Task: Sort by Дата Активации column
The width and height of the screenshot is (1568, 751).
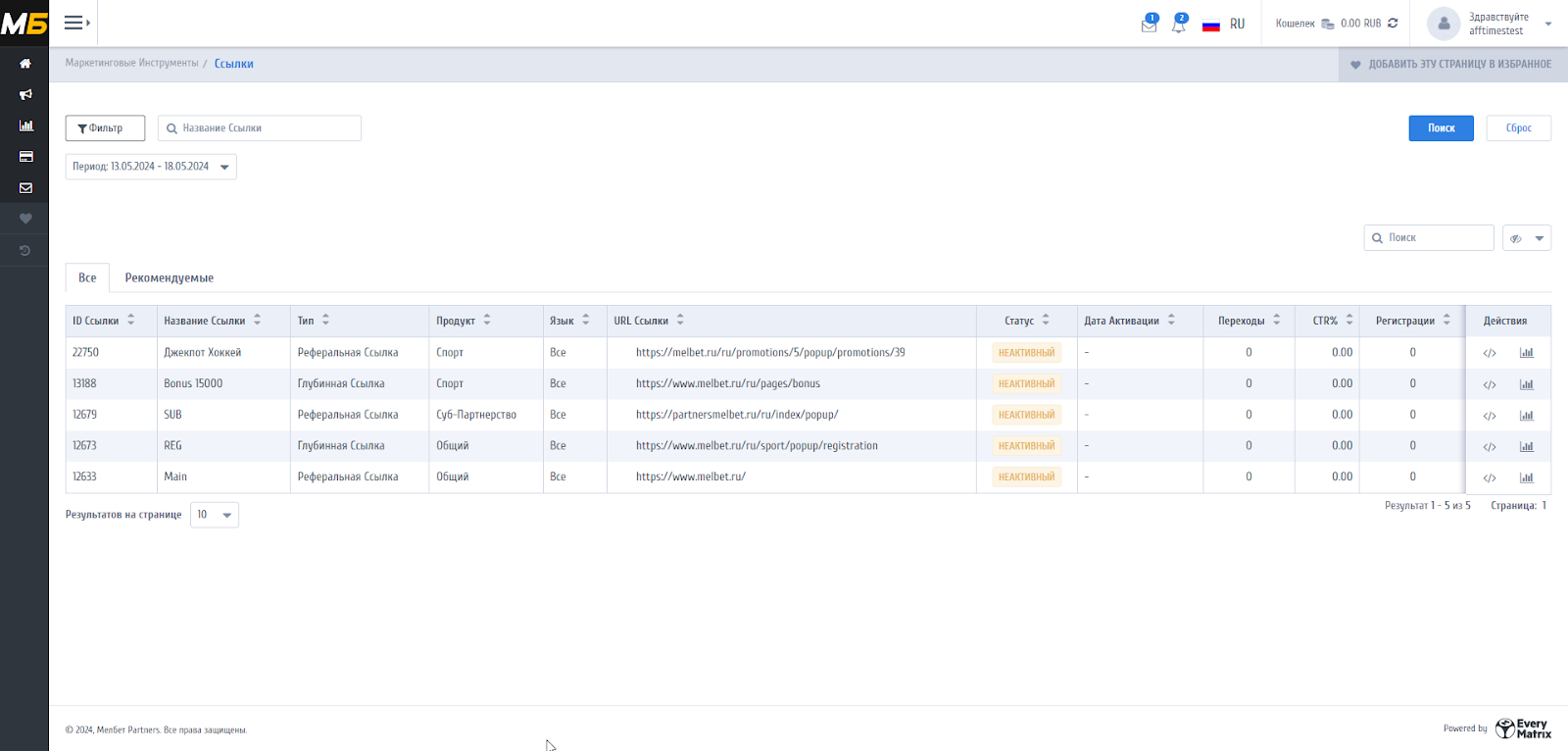Action: tap(1171, 321)
